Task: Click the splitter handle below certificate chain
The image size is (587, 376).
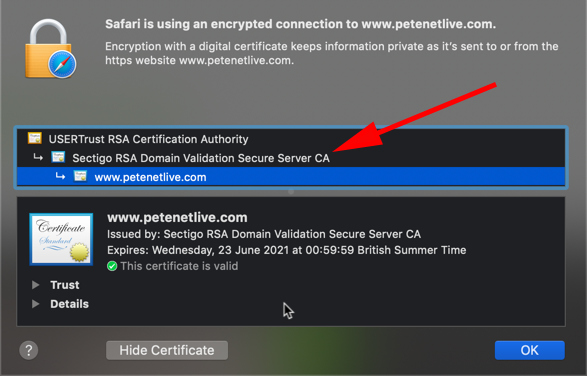Action: 291,192
